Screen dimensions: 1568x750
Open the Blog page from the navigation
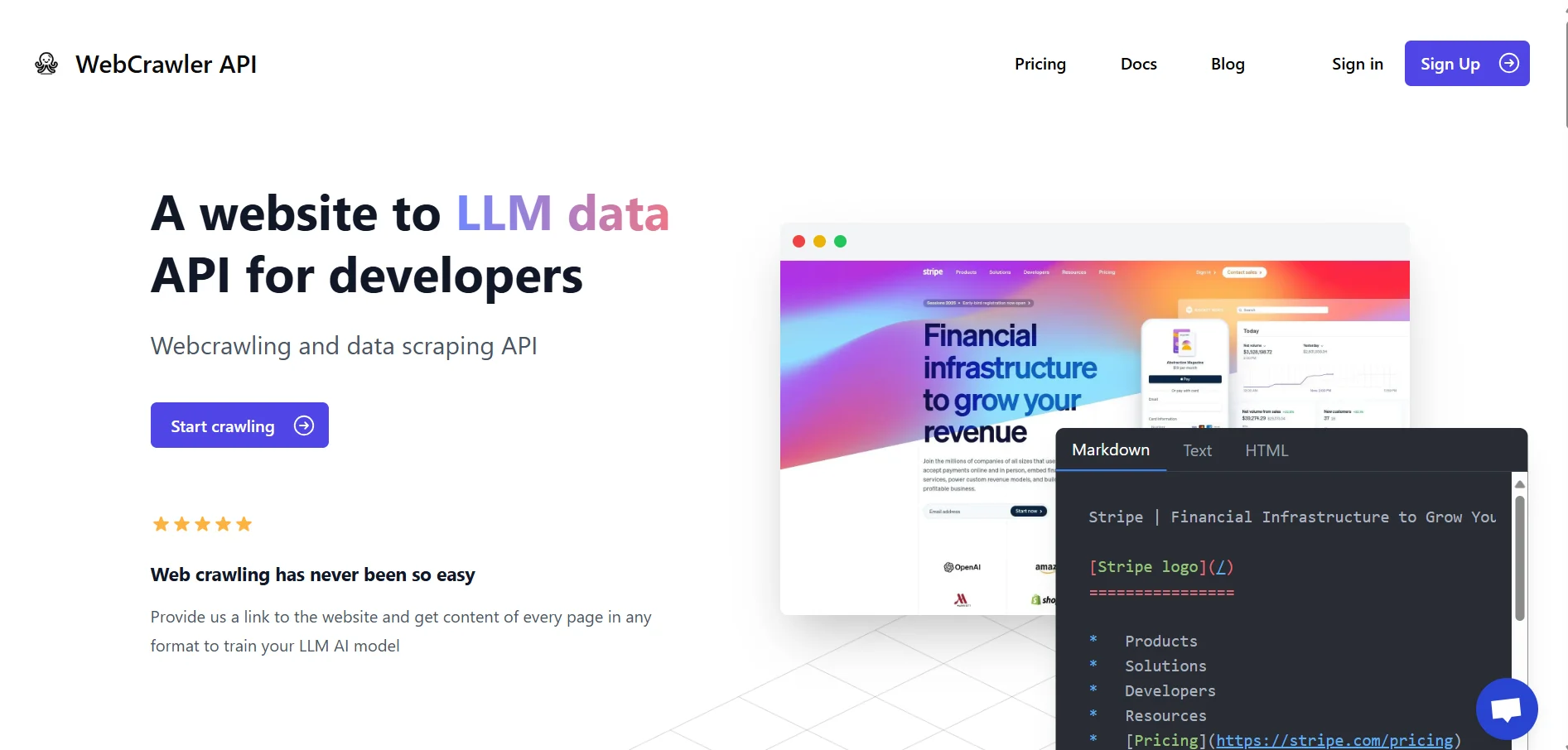click(x=1228, y=64)
